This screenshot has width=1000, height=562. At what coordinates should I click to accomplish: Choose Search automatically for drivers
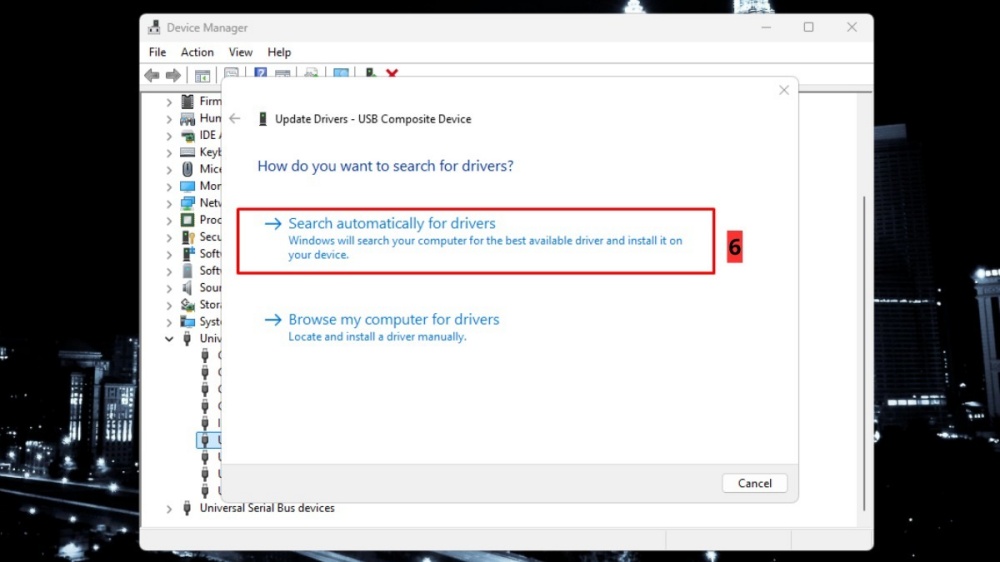tap(391, 224)
